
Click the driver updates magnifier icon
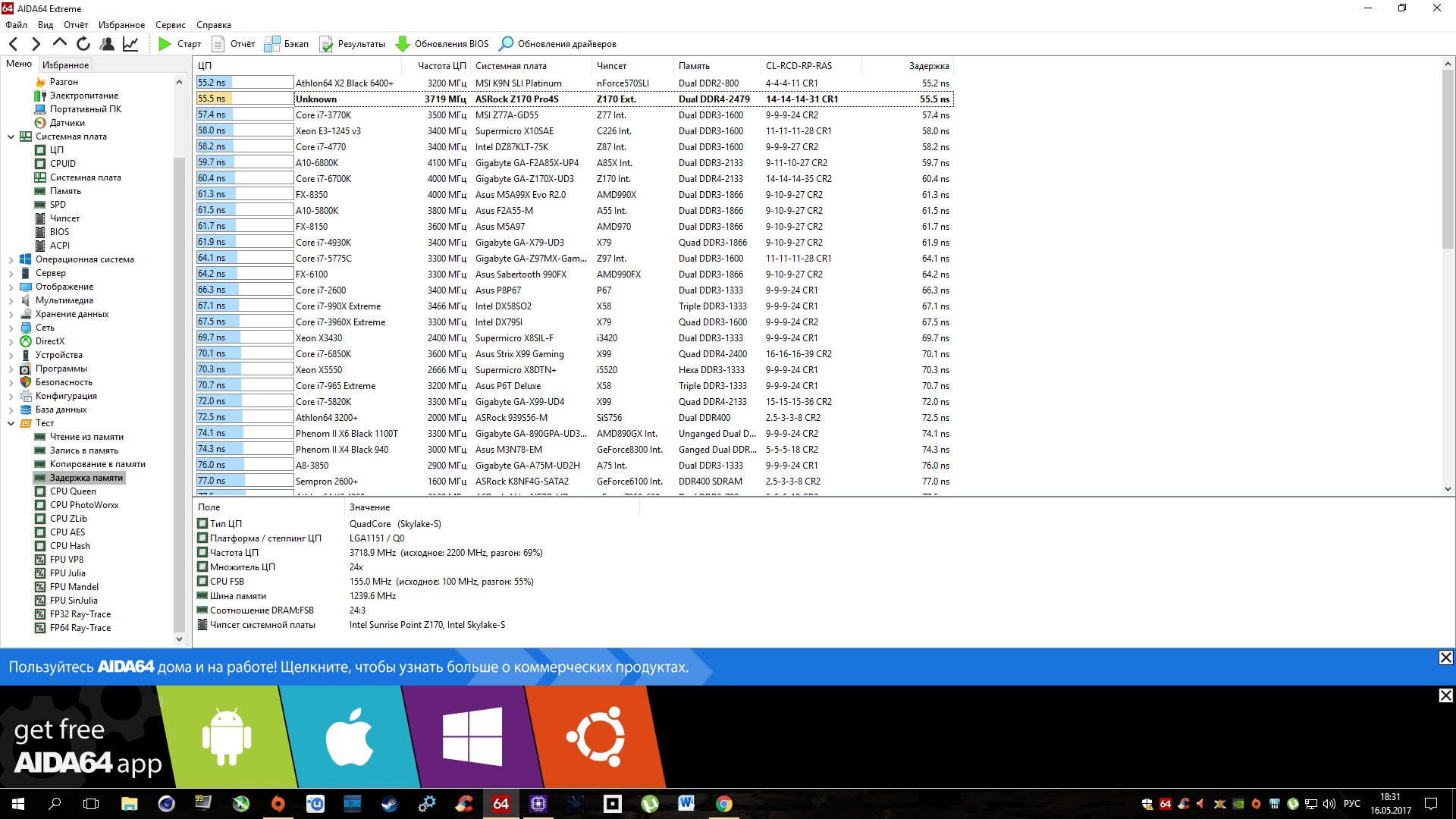tap(506, 44)
